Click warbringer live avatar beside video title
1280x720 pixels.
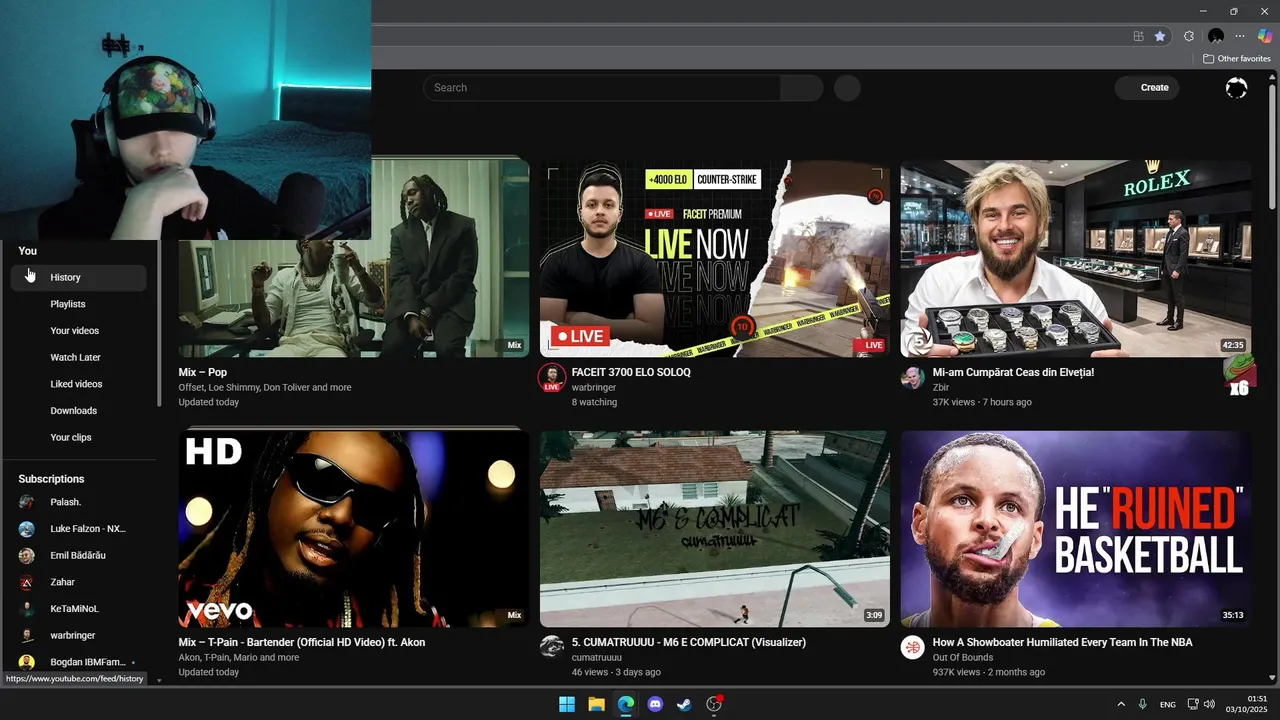tap(551, 378)
